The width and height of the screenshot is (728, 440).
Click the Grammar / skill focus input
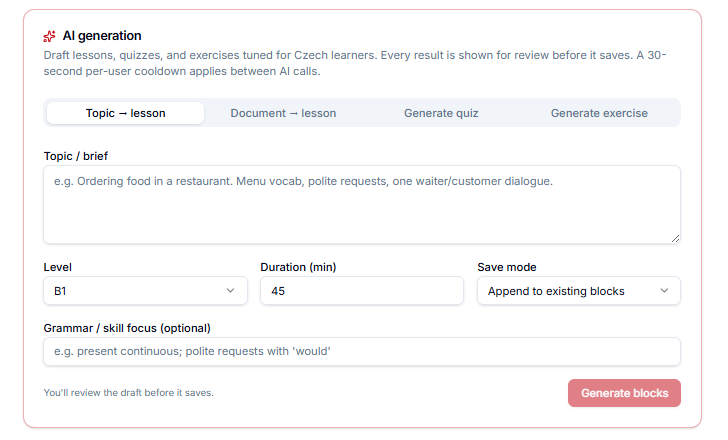(x=362, y=351)
